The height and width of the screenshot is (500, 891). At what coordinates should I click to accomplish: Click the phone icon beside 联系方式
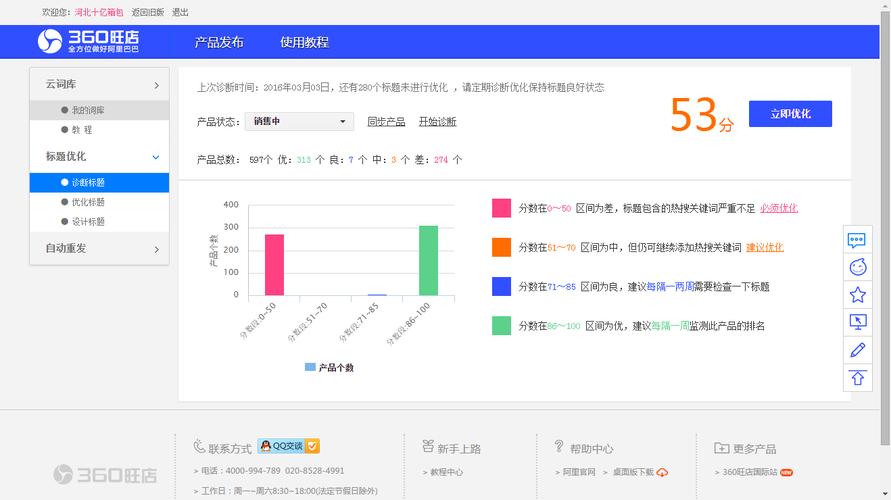199,447
